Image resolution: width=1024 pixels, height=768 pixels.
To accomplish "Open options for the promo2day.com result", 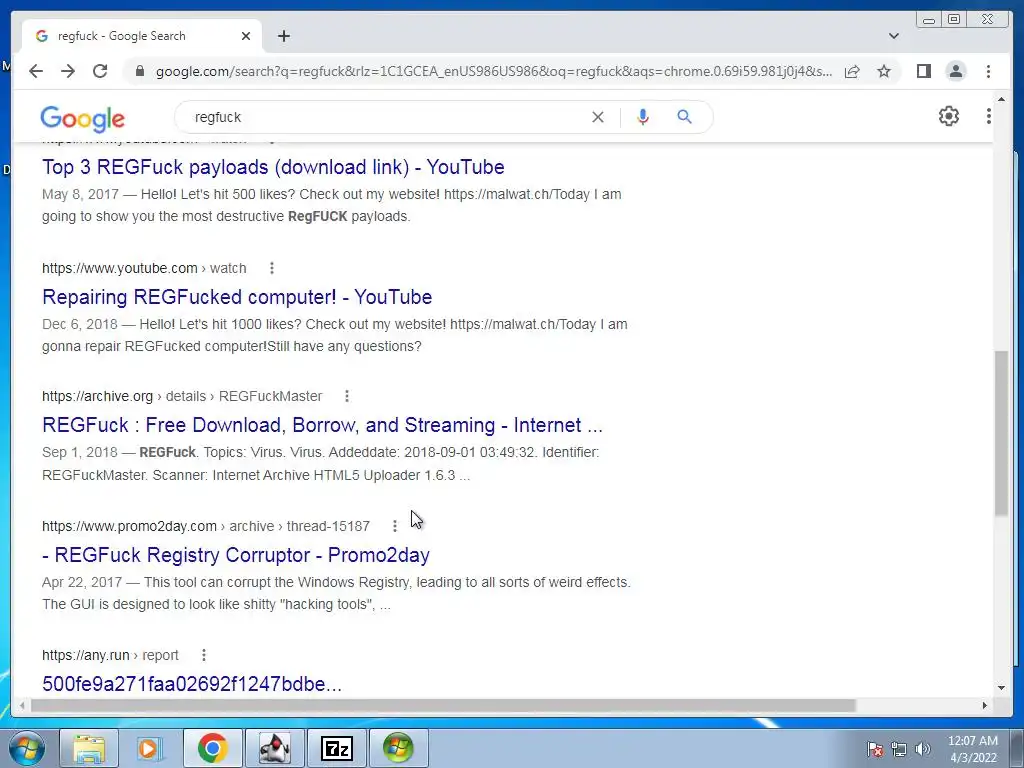I will pos(394,526).
